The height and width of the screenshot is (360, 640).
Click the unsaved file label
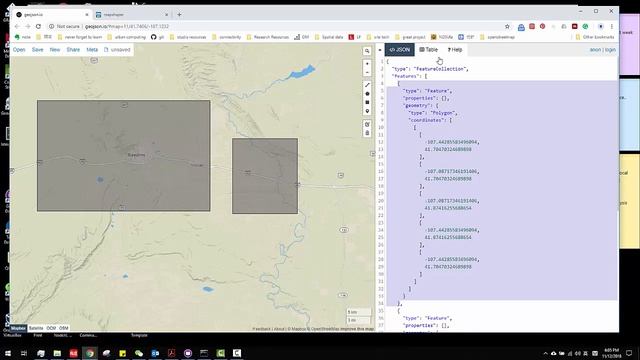tap(118, 50)
